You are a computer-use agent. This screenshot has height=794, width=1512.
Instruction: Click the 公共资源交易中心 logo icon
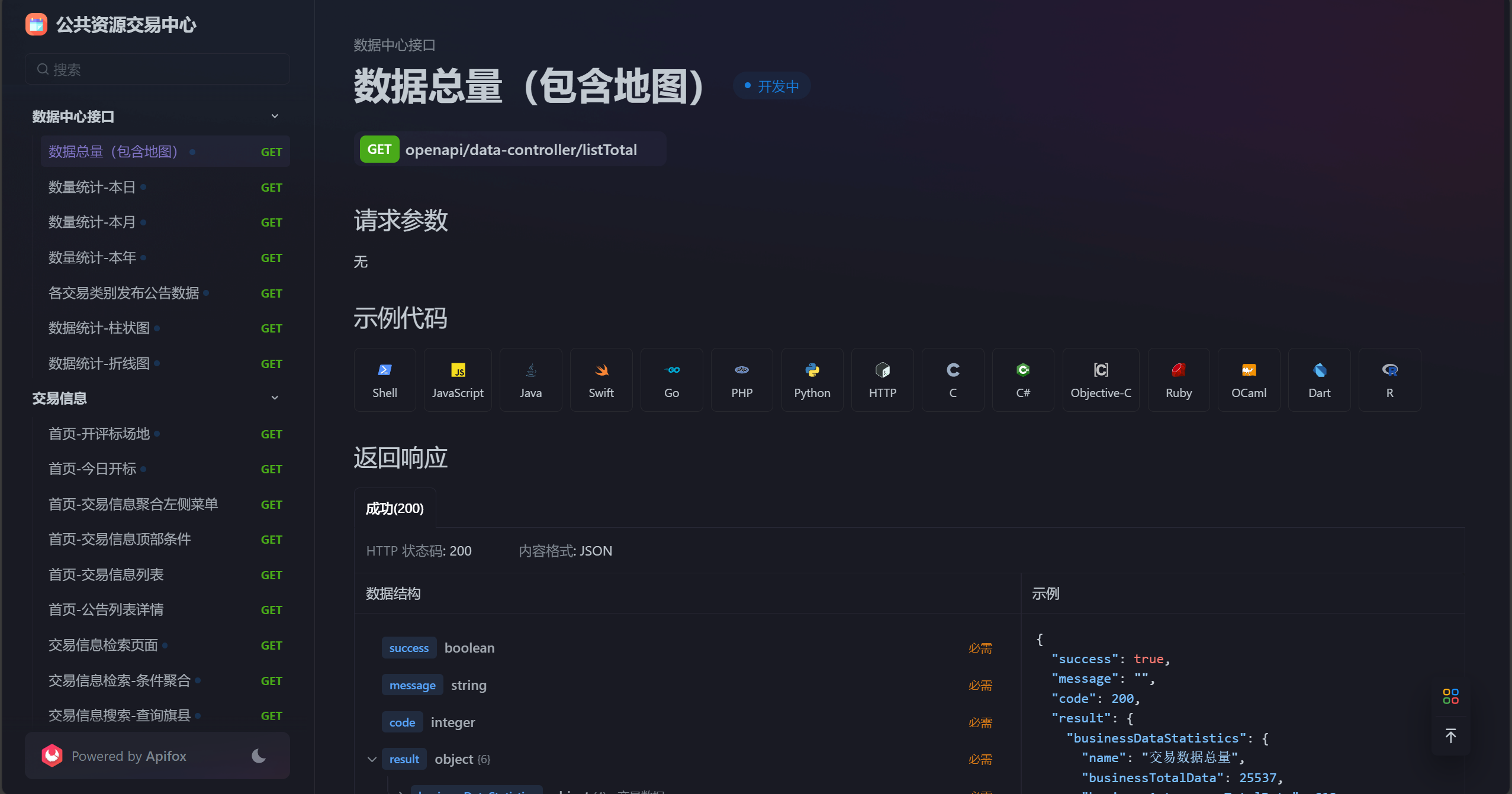37,24
